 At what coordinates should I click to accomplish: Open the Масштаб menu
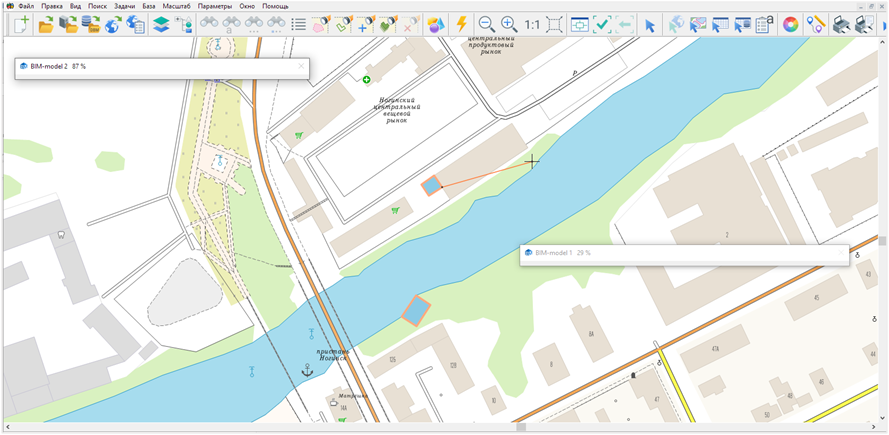(x=176, y=6)
